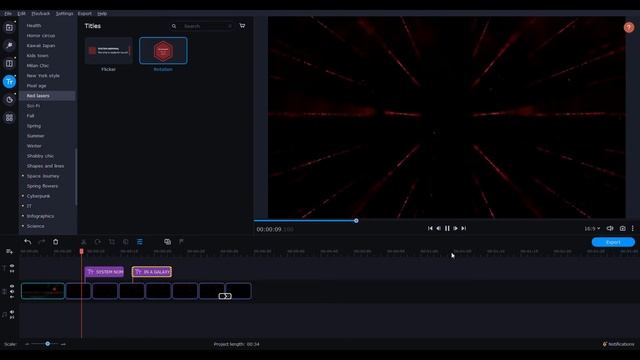
Task: Click the Add track icon
Action: 9,252
